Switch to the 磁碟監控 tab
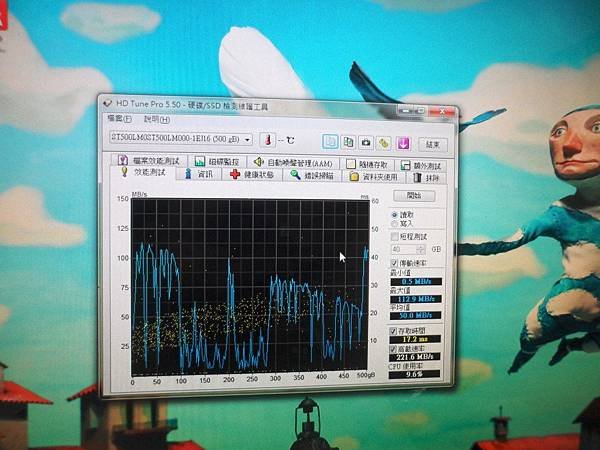600x450 pixels. coord(217,162)
